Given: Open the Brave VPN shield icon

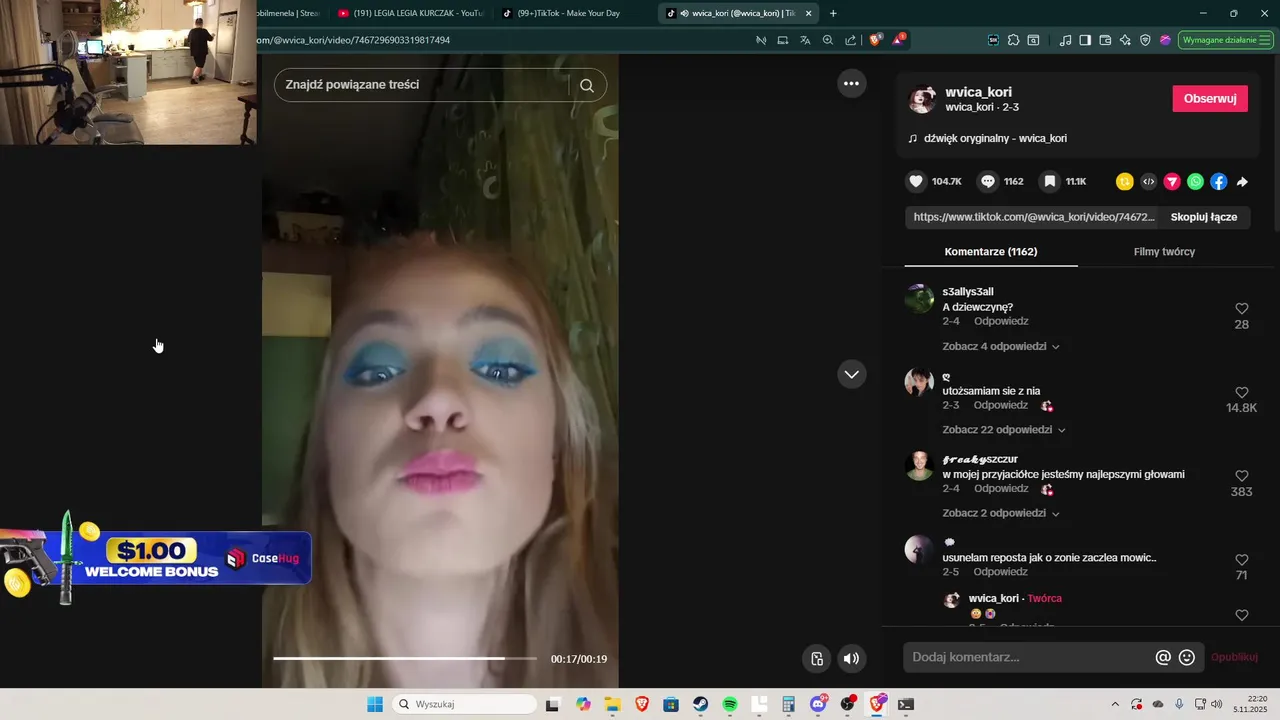Looking at the screenshot, I should [1145, 40].
